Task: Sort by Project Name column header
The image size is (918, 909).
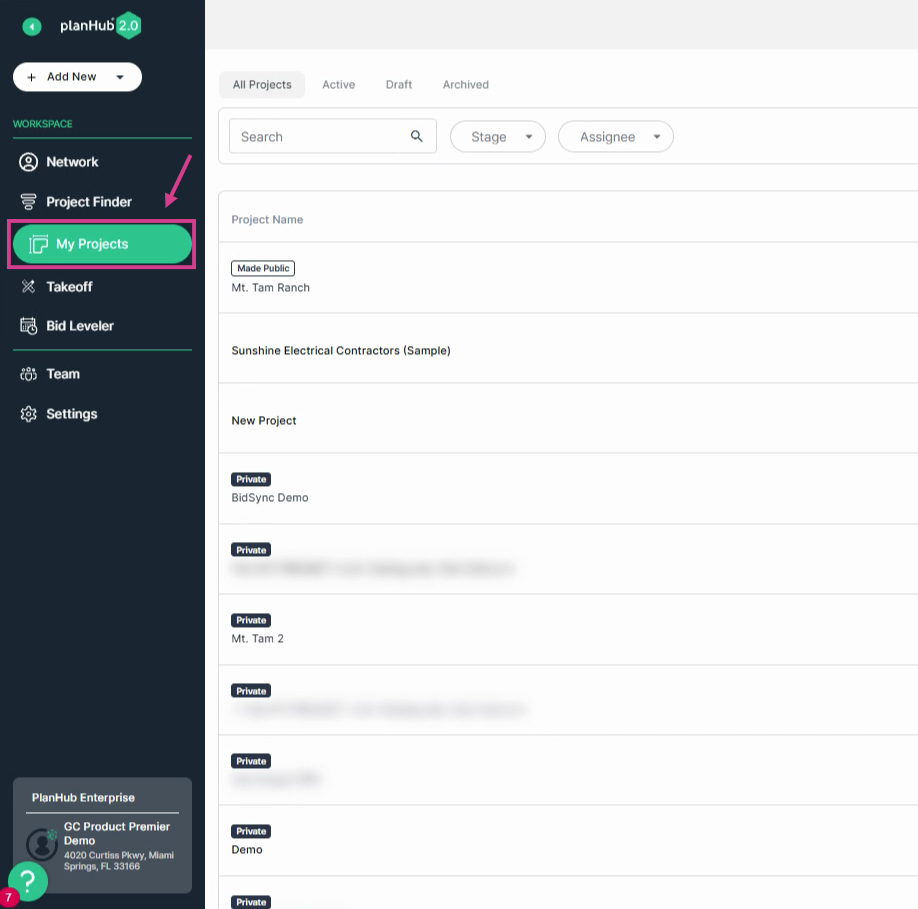Action: 267,219
